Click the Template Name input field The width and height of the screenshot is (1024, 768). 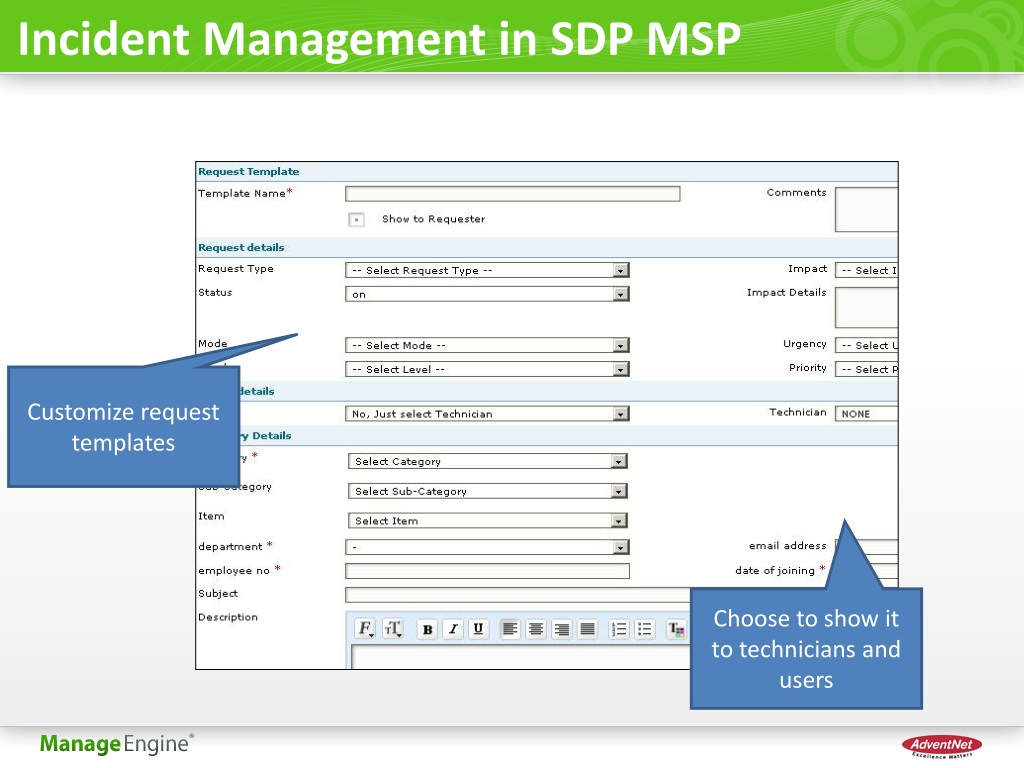point(513,194)
